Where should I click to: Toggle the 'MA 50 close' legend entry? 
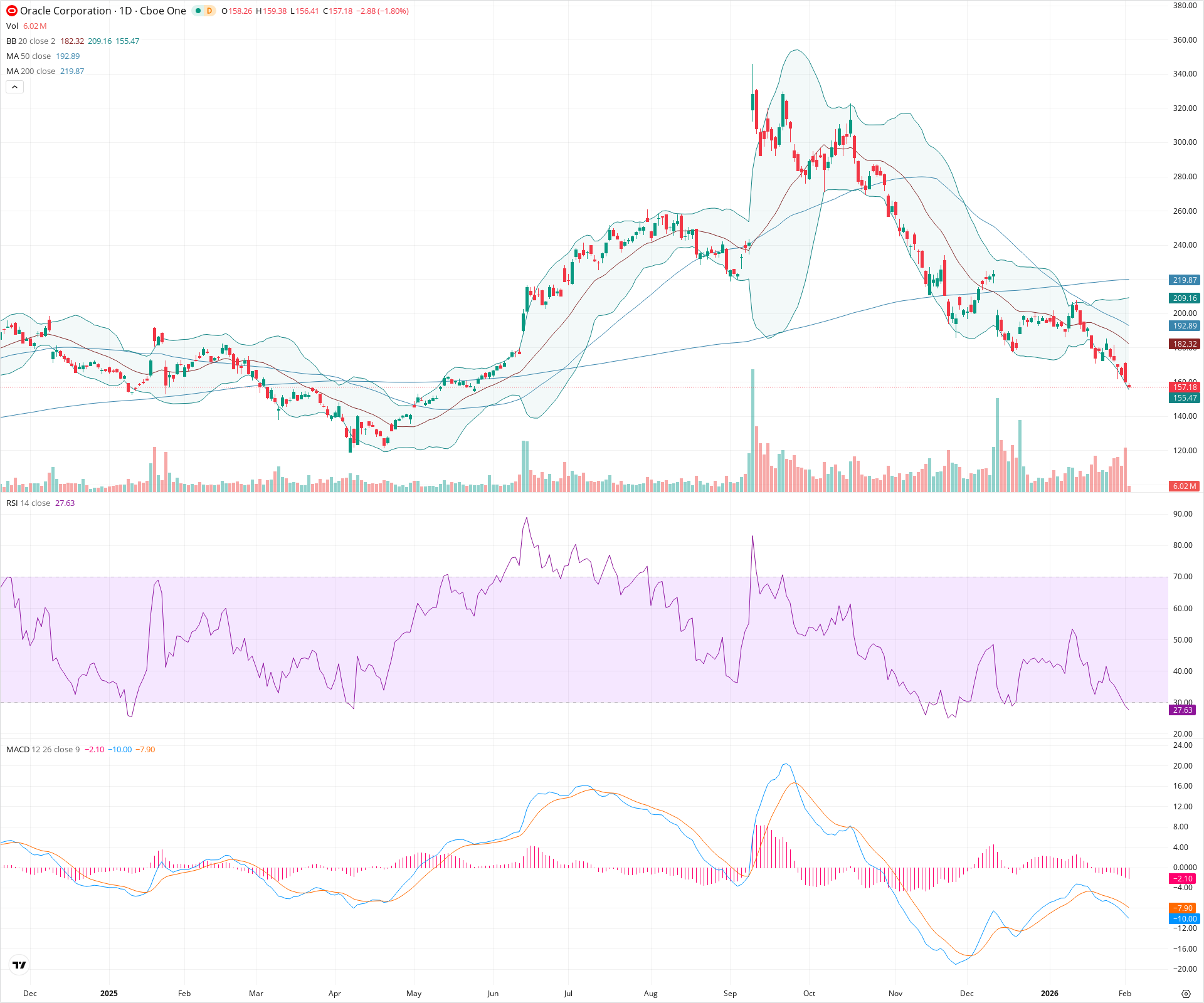(x=28, y=56)
